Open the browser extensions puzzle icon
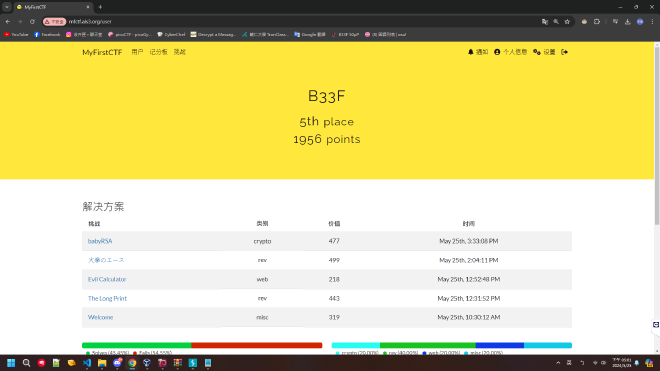This screenshot has height=371, width=660. point(596,21)
